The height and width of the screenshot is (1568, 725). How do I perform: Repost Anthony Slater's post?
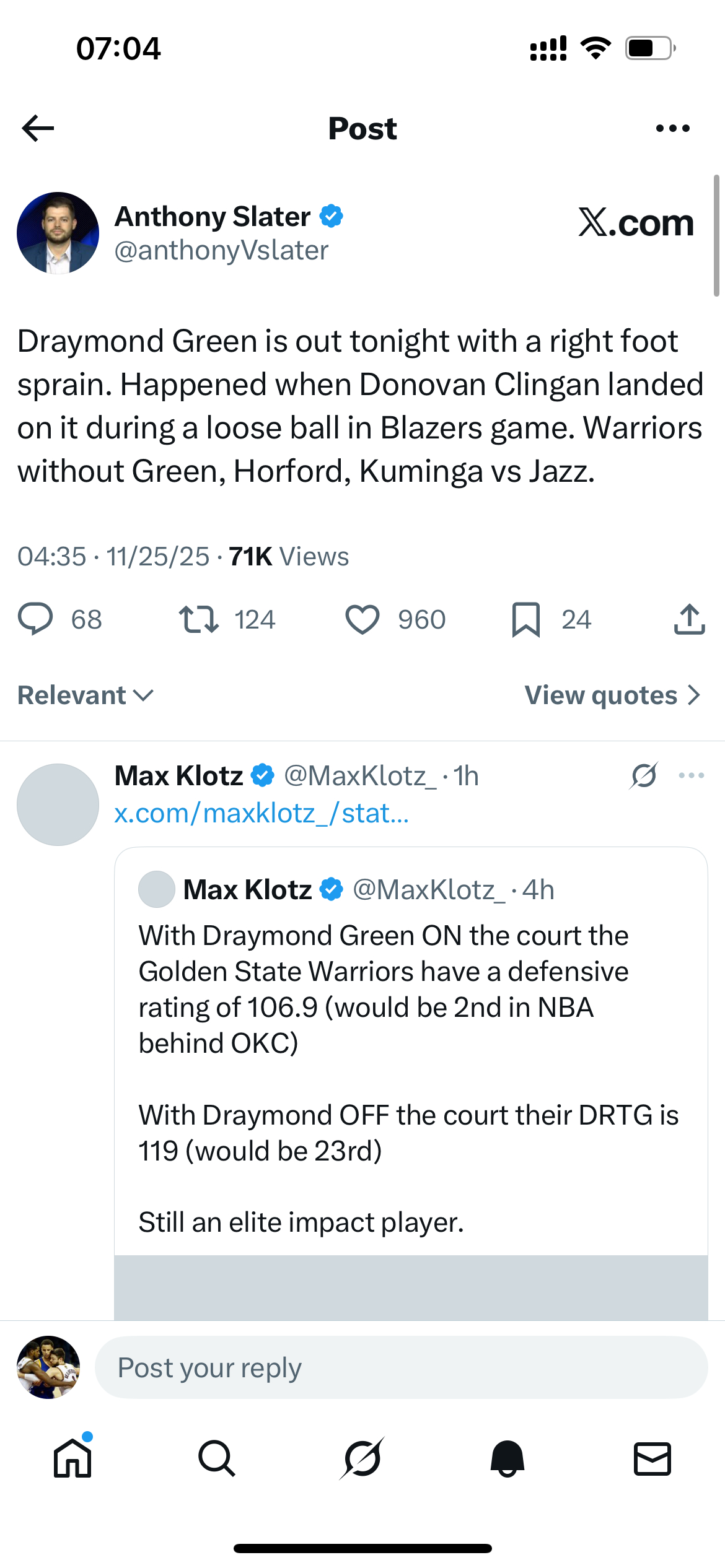pyautogui.click(x=198, y=619)
